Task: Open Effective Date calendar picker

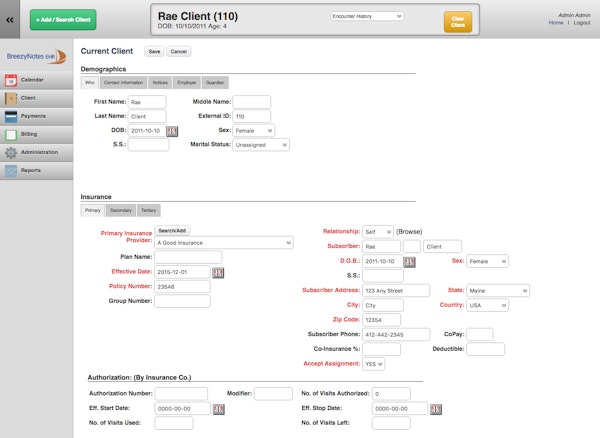Action: (x=218, y=273)
